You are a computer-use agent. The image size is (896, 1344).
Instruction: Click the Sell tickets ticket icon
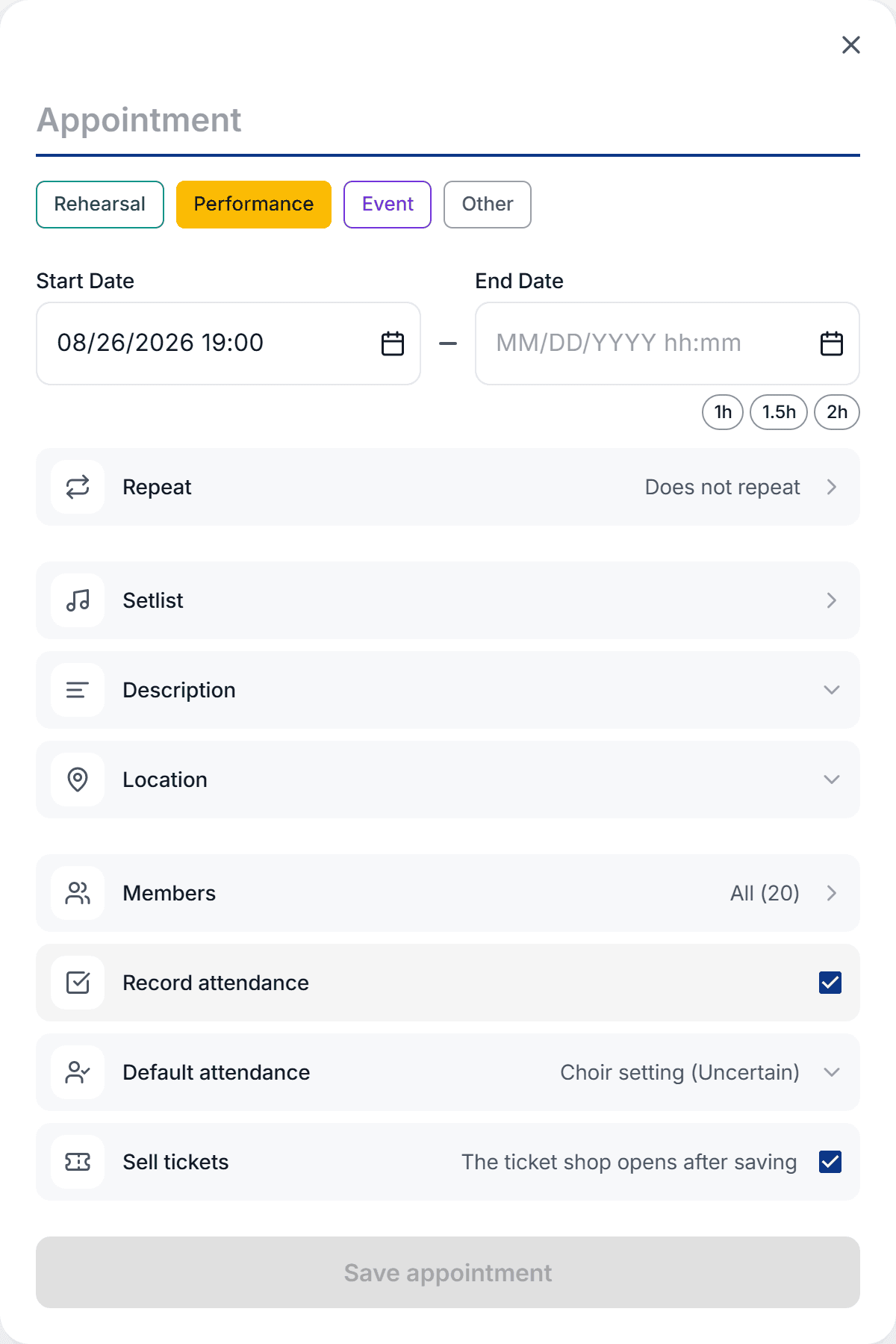(x=78, y=1162)
